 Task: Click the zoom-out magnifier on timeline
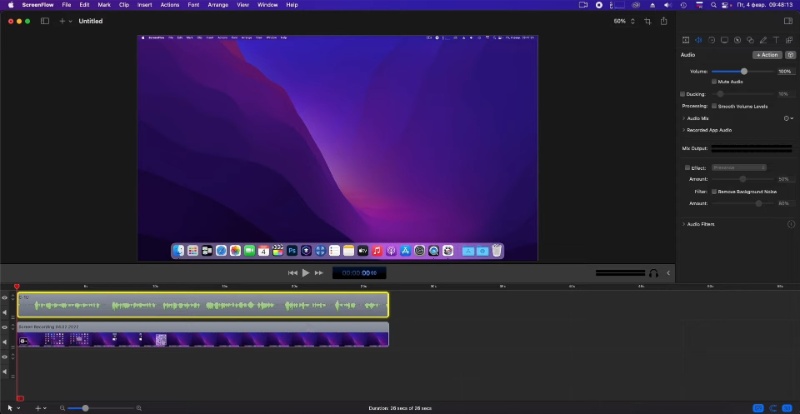[x=62, y=408]
